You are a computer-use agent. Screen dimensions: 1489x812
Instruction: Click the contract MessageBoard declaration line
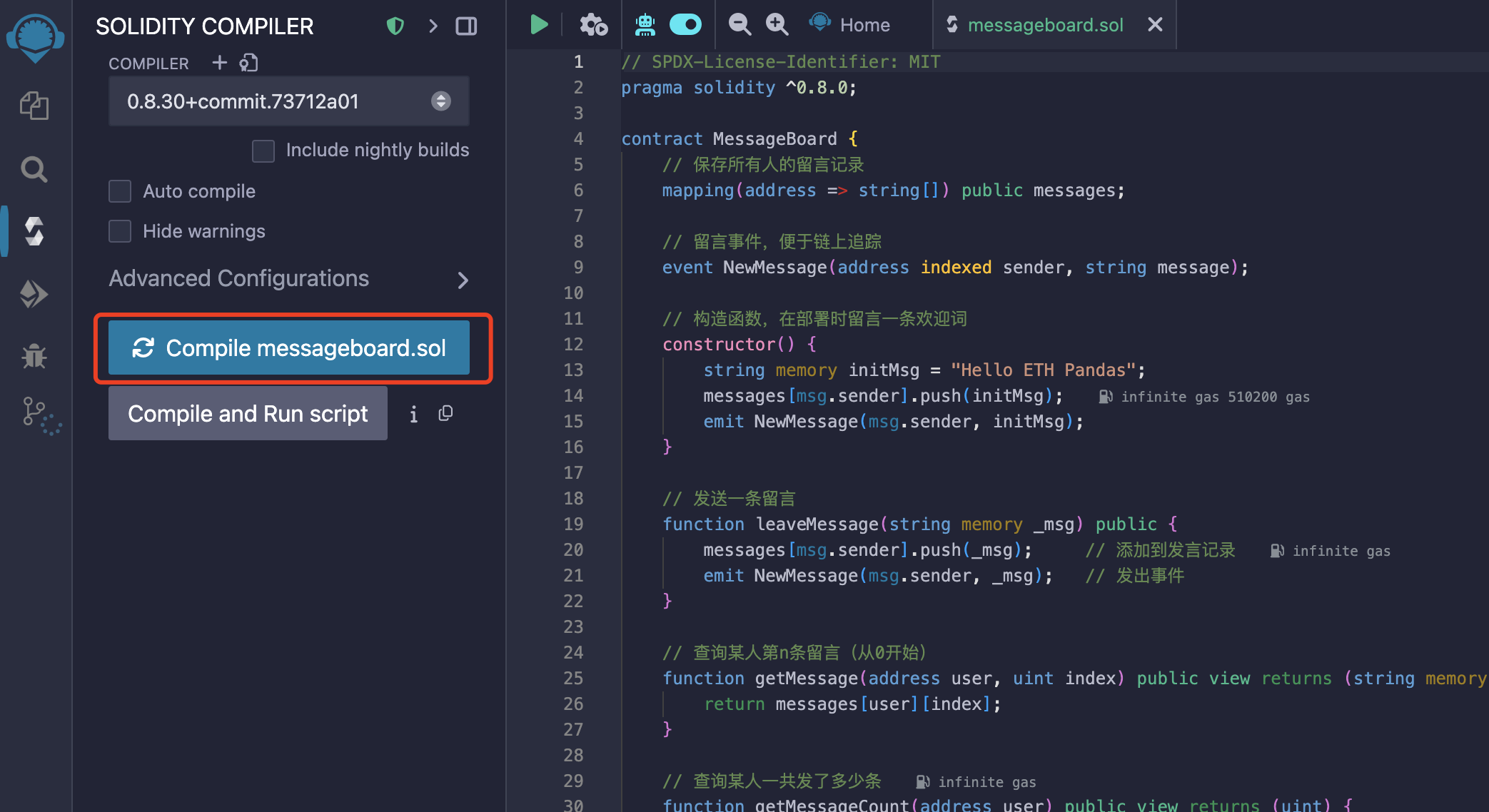point(740,139)
